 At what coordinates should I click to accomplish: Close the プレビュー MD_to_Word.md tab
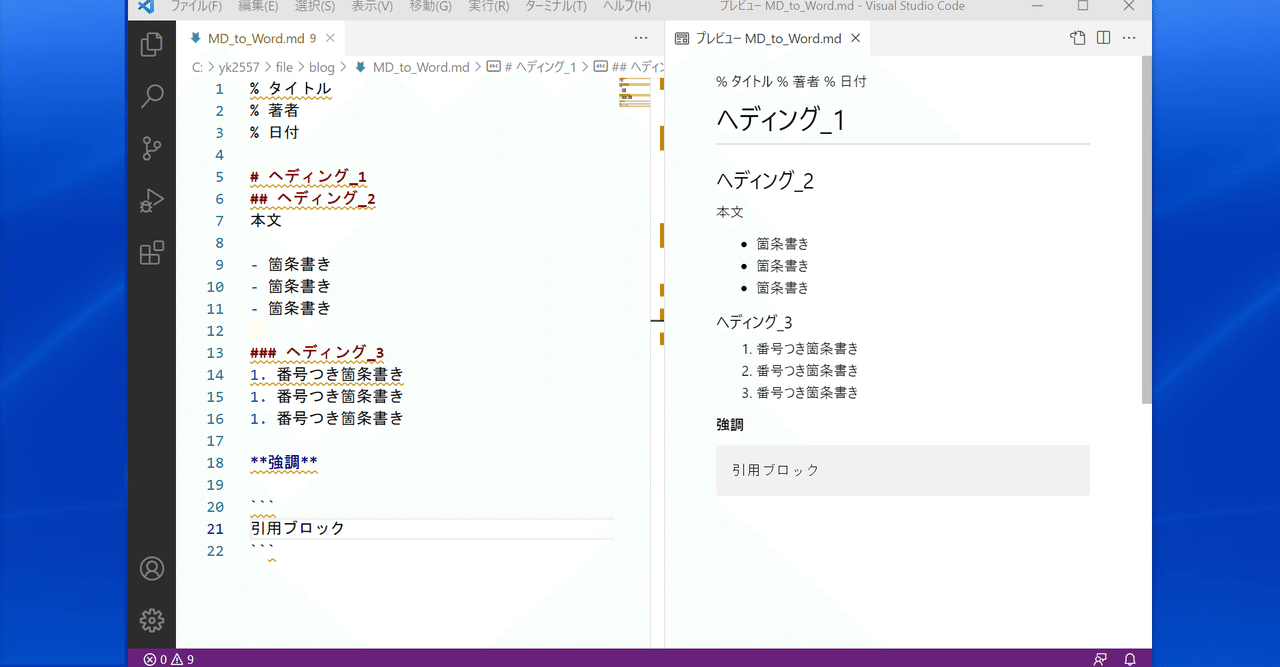pyautogui.click(x=855, y=38)
